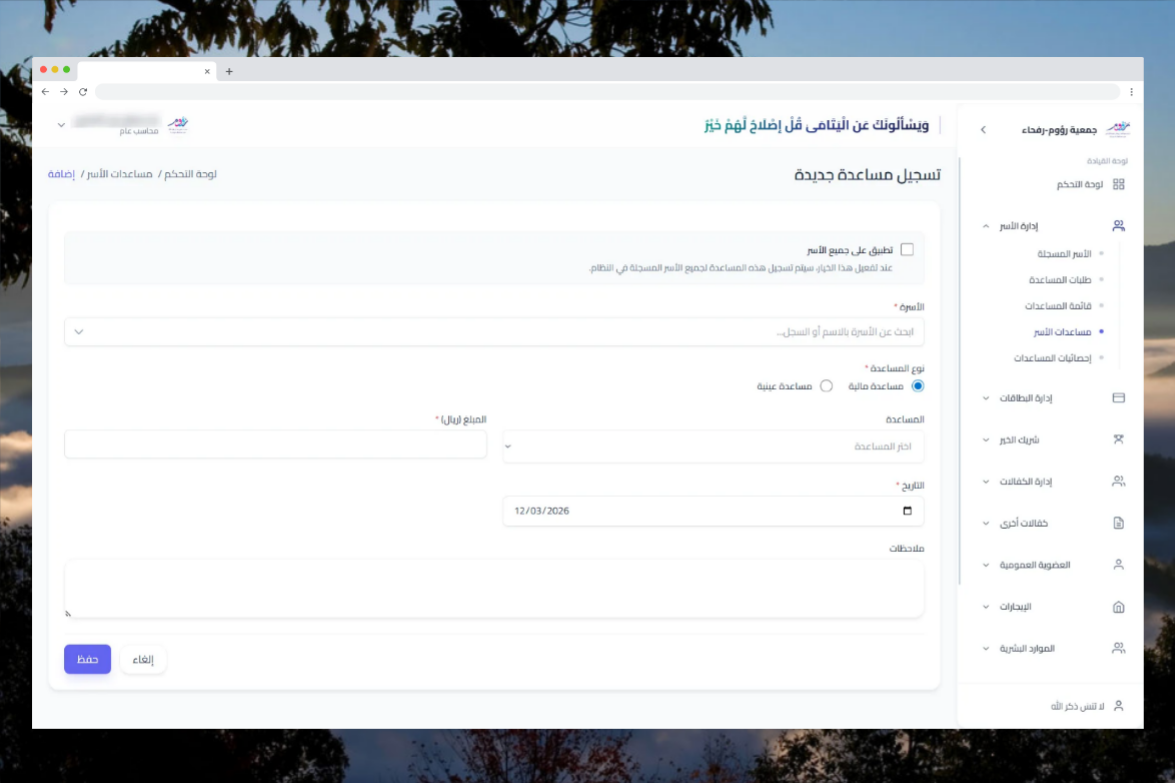The image size is (1175, 783).
Task: Open إحصائيات المساعدات in the sidebar
Action: pyautogui.click(x=1053, y=358)
